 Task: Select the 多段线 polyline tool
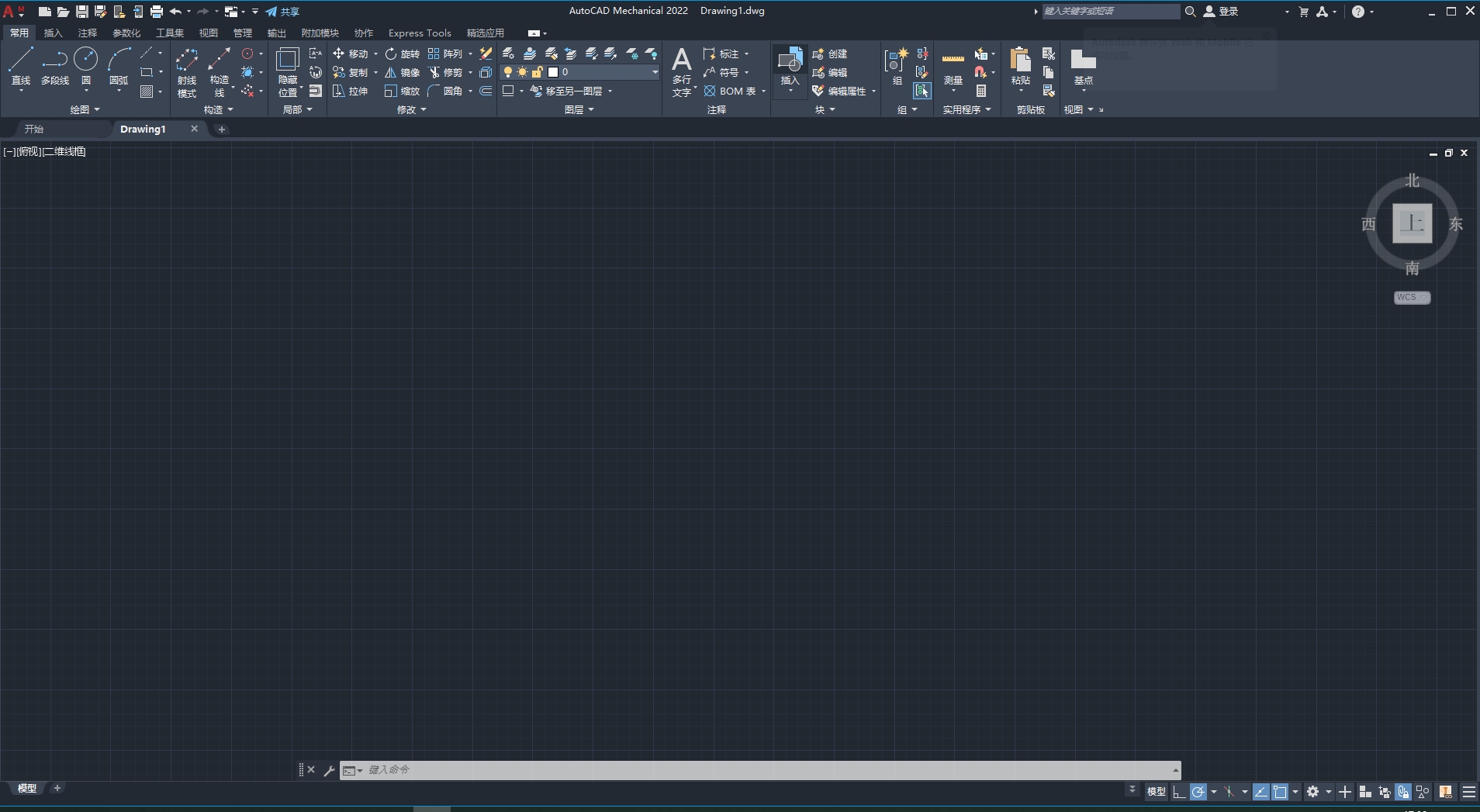(x=54, y=66)
